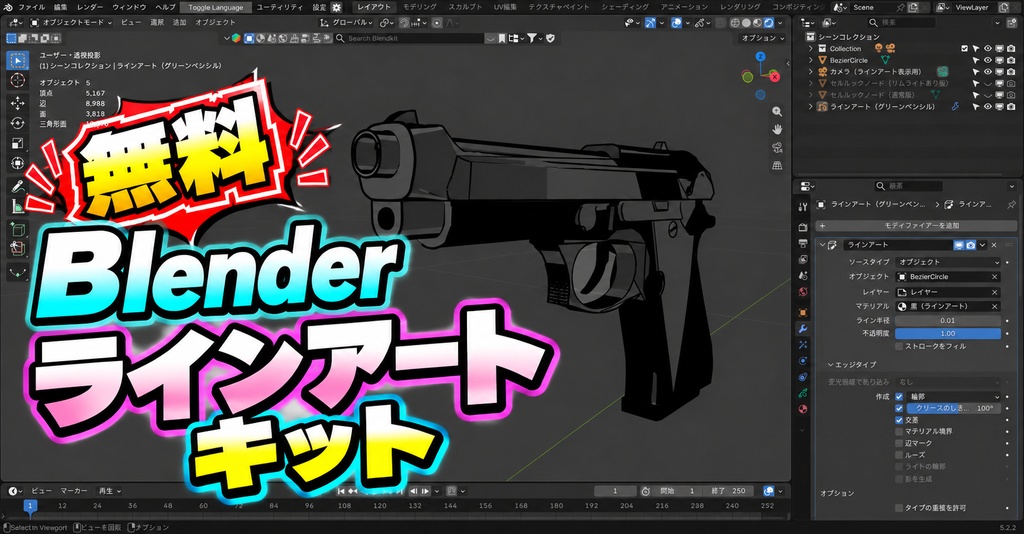Open the Material properties tab
1024x534 pixels.
click(x=803, y=409)
